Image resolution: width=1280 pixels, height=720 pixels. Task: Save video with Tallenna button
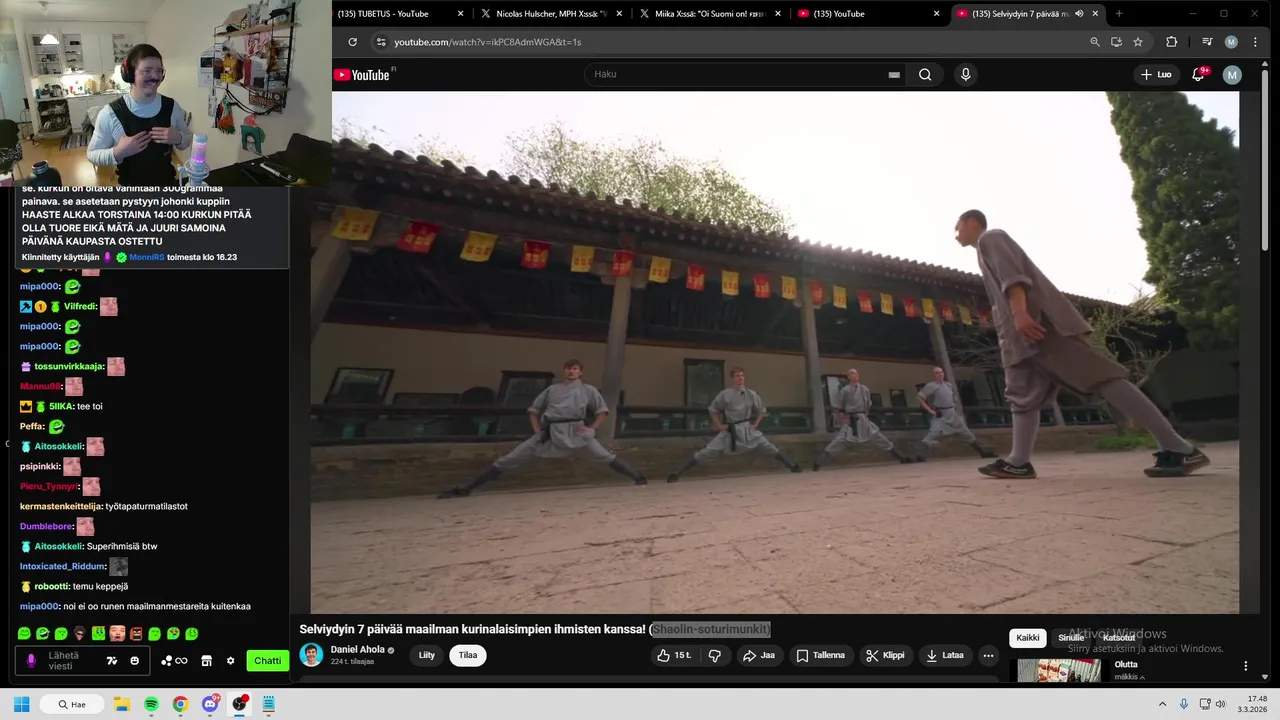point(820,655)
